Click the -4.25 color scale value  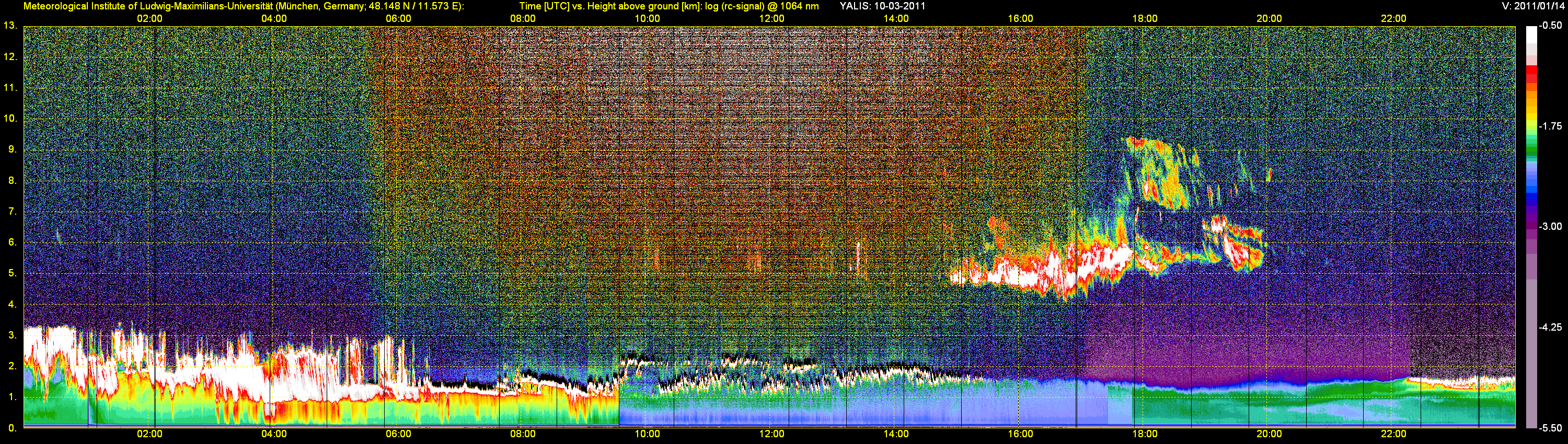click(x=1551, y=327)
